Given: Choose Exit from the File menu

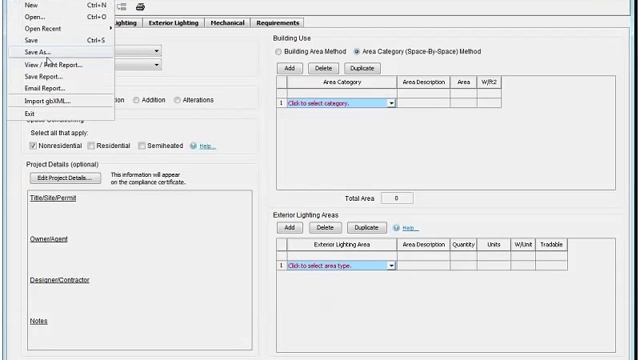Looking at the screenshot, I should [60, 114].
